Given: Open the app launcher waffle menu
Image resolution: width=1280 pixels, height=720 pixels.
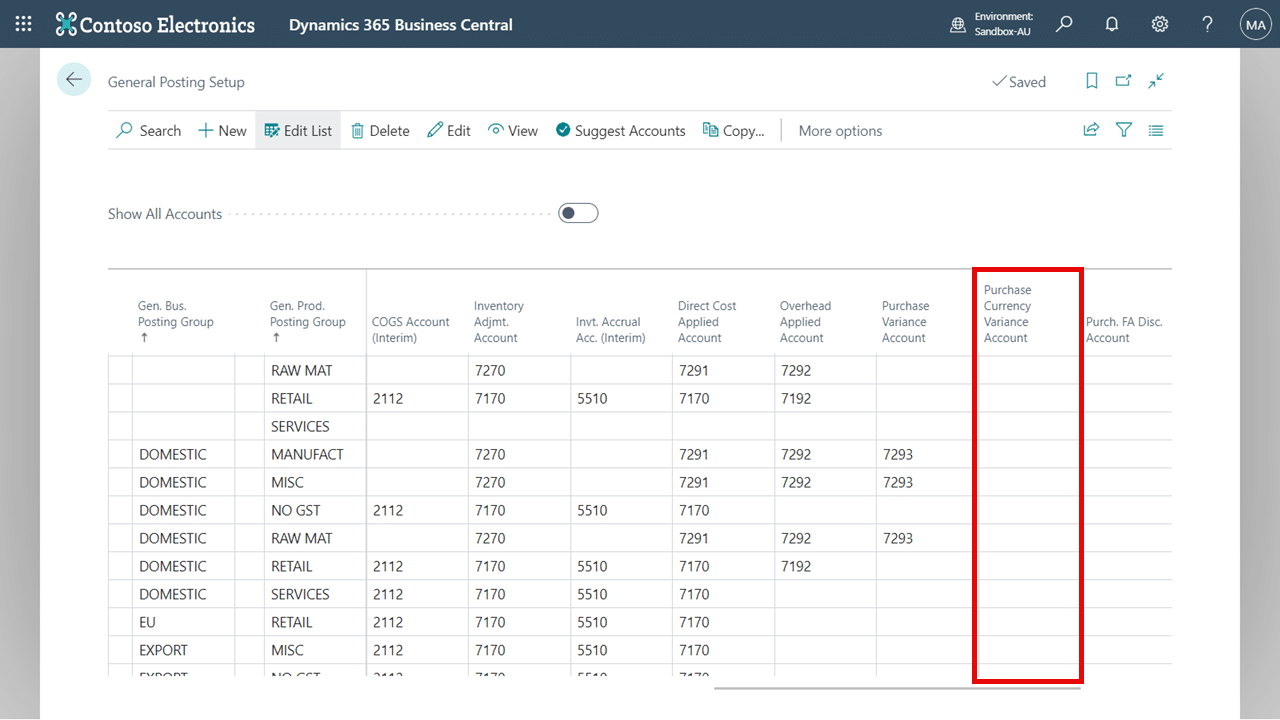Looking at the screenshot, I should [x=23, y=24].
